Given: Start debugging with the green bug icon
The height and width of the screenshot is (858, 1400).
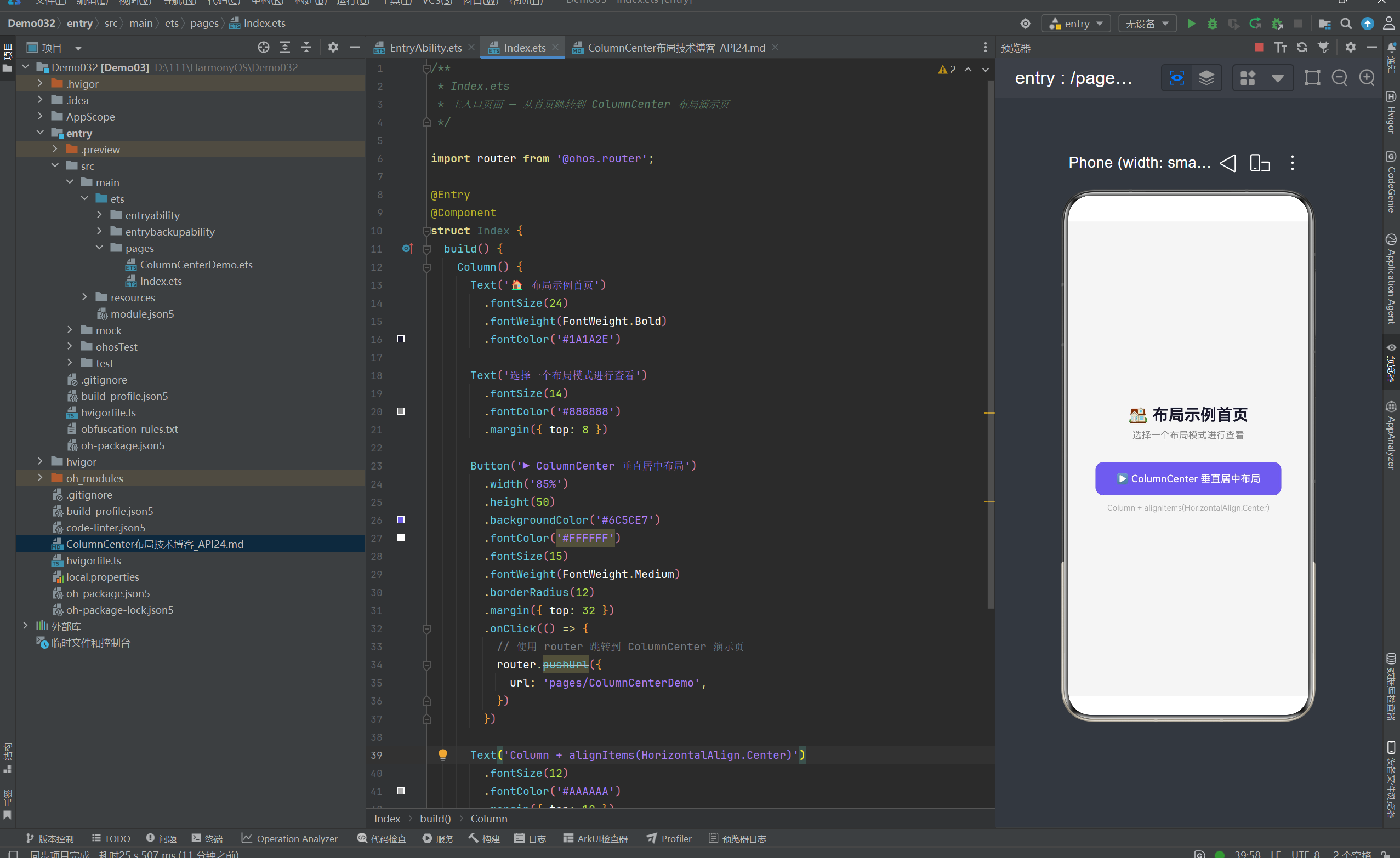Looking at the screenshot, I should point(1212,24).
